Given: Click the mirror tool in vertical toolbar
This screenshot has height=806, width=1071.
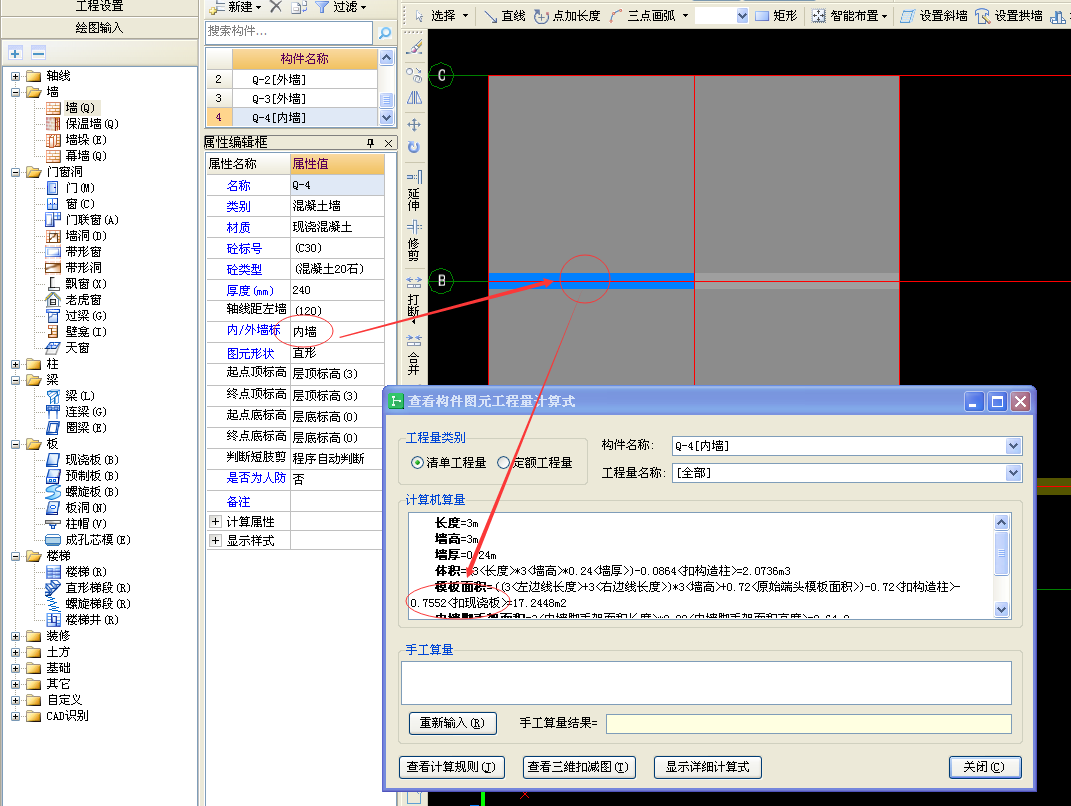Looking at the screenshot, I should [x=414, y=98].
